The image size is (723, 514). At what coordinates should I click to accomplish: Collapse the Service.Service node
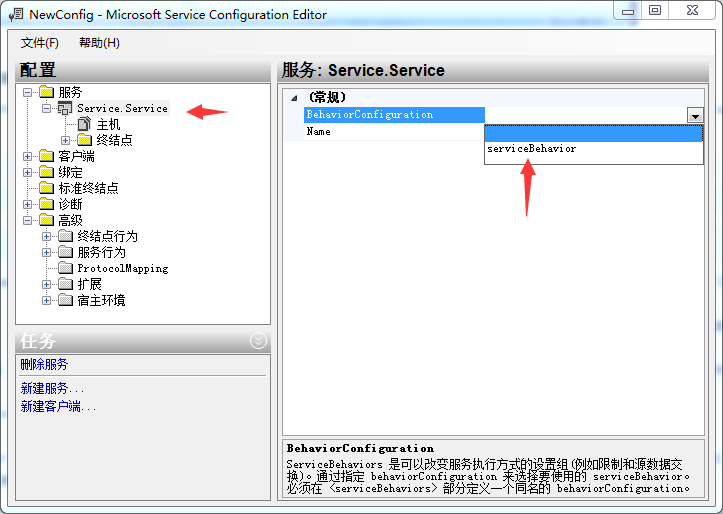pyautogui.click(x=47, y=108)
